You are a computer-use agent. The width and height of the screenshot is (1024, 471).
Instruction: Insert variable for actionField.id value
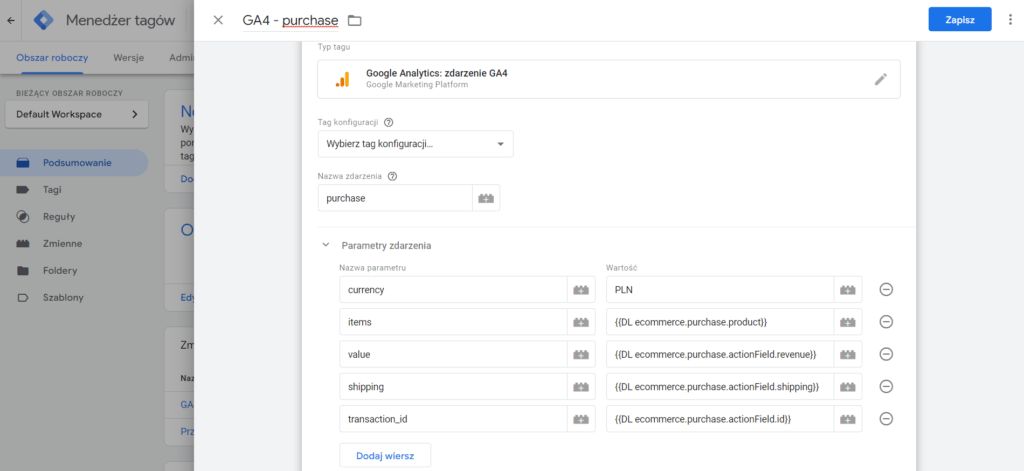tap(848, 419)
